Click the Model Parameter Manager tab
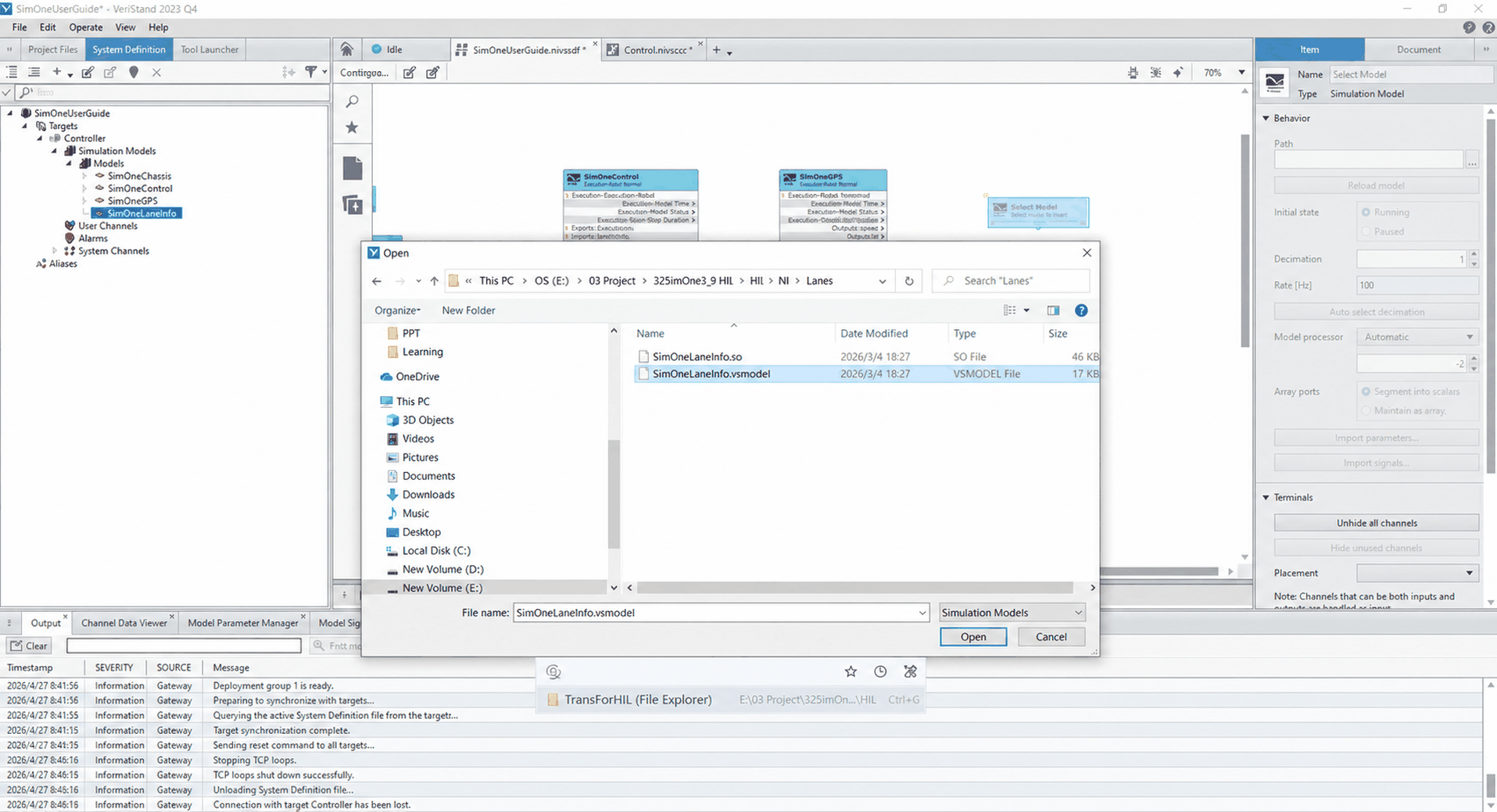The width and height of the screenshot is (1497, 812). point(243,623)
